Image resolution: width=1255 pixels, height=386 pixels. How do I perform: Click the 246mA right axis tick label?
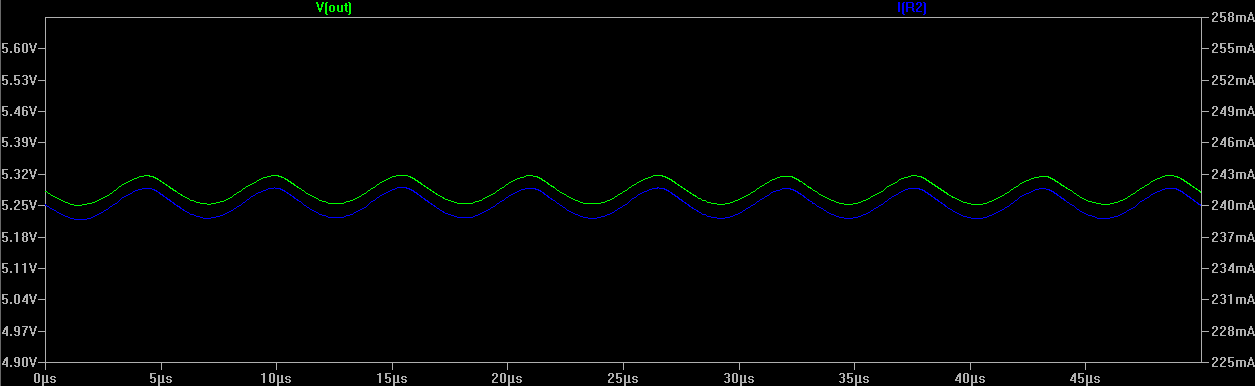pyautogui.click(x=1232, y=142)
